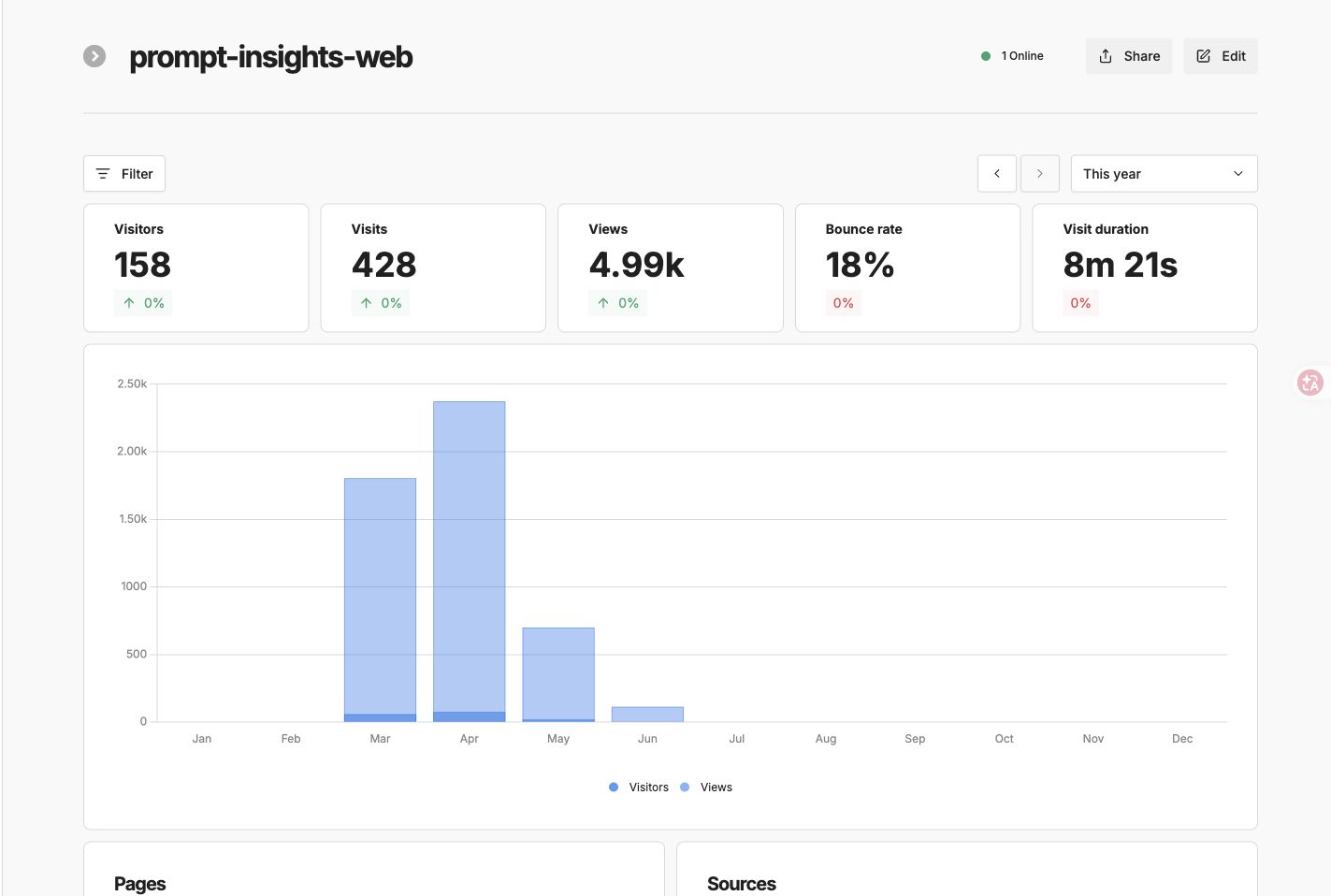Select the Visit duration metric card
The width and height of the screenshot is (1331, 896).
click(1145, 267)
